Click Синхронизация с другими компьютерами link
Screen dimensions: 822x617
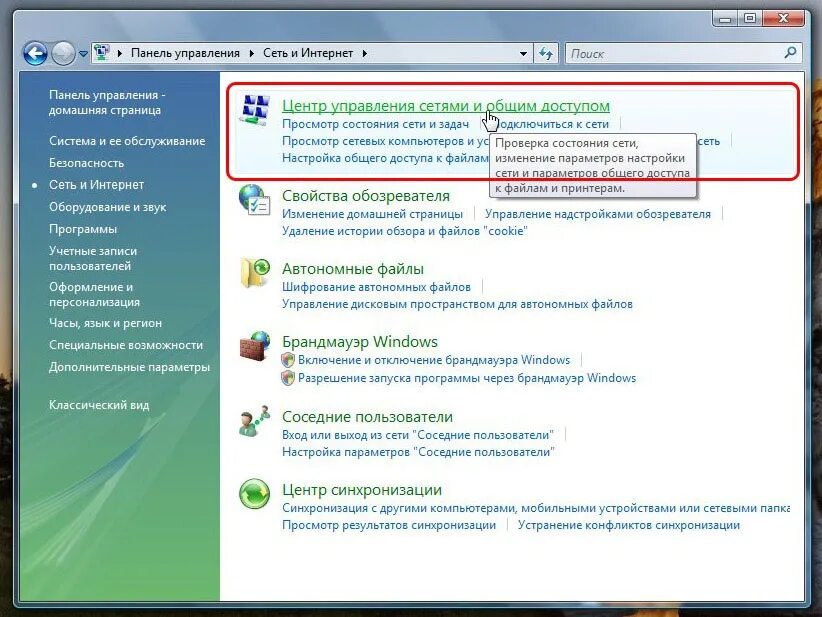click(536, 507)
